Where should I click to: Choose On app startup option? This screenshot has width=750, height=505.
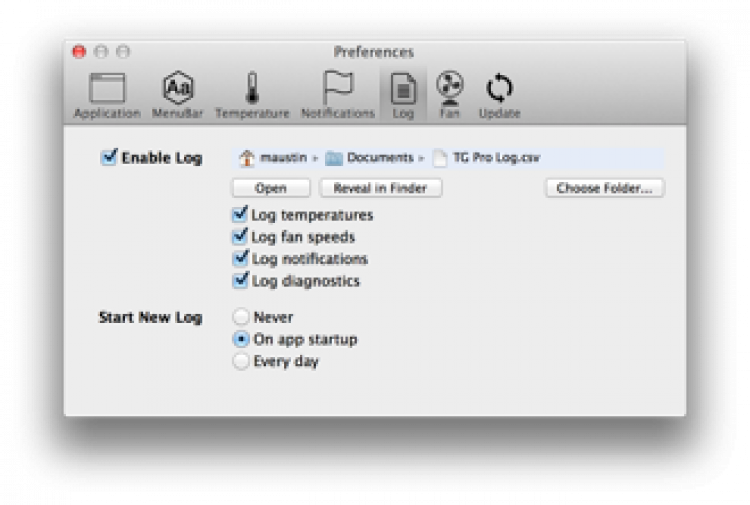pos(241,339)
